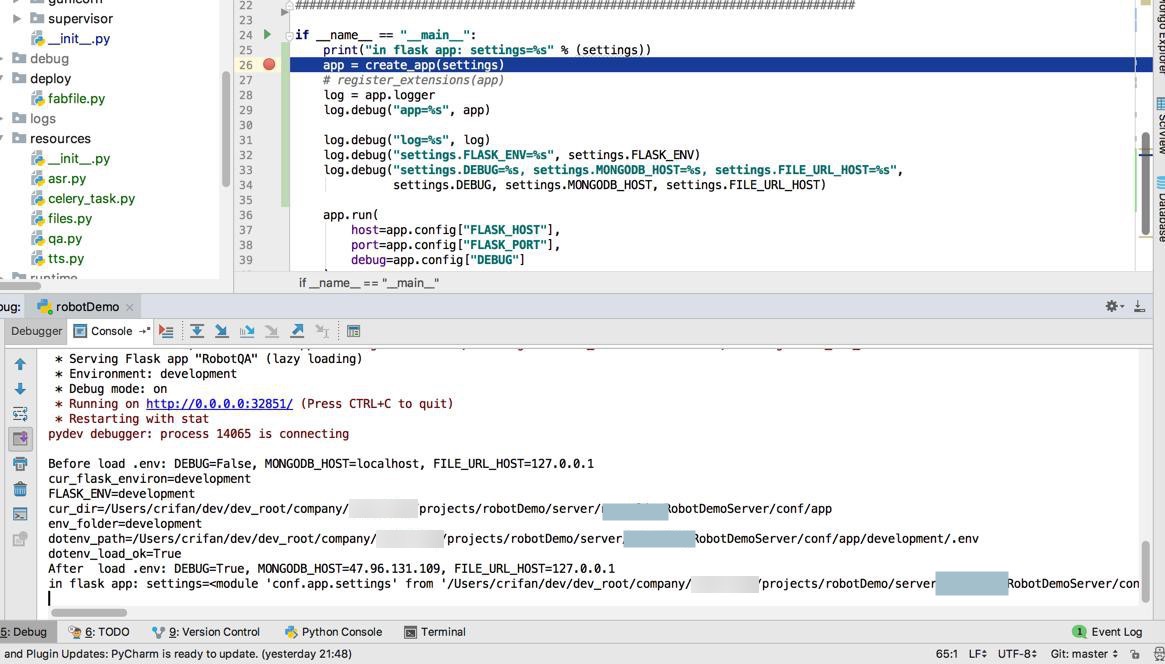Open the Git: master branch dropdown

(1084, 654)
